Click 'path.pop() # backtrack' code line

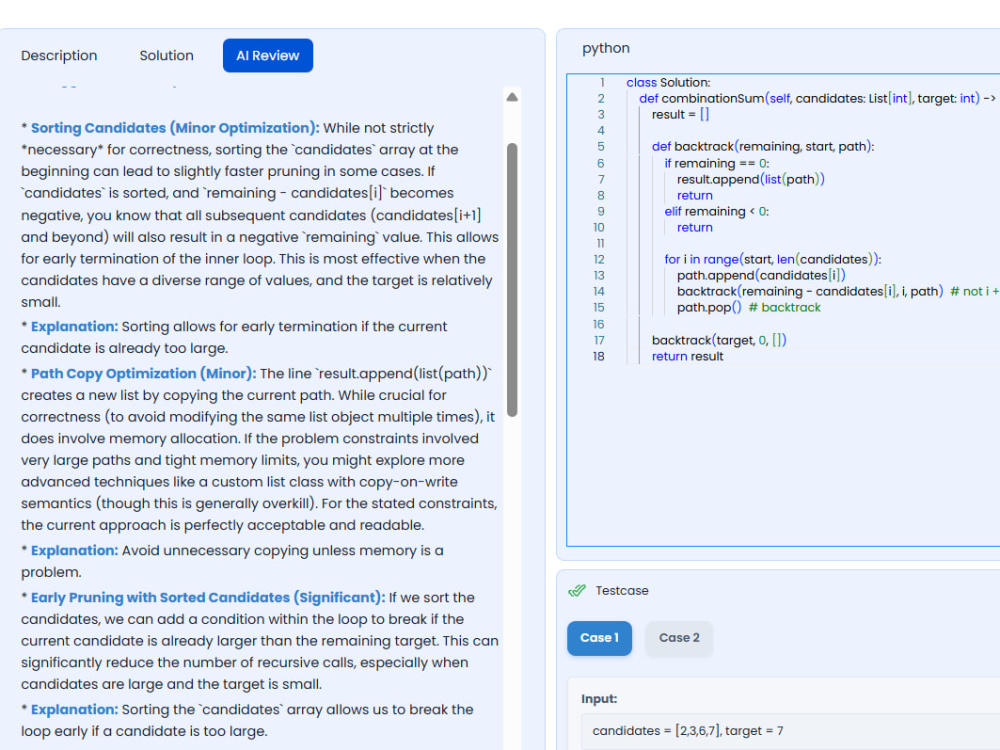coord(749,307)
